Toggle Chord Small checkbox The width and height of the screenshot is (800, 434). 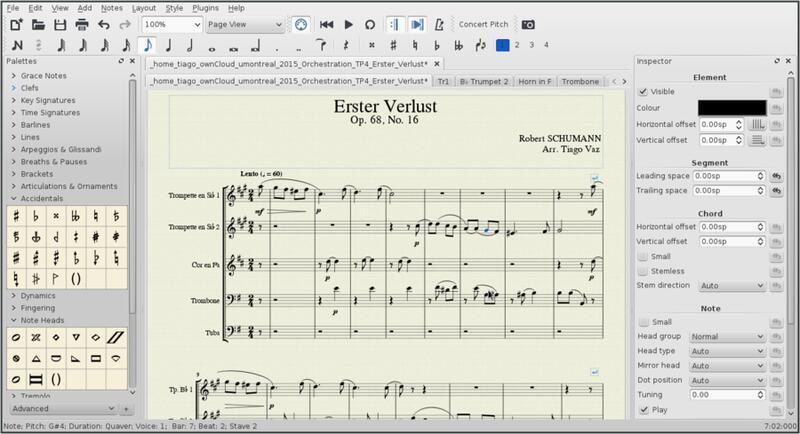(643, 256)
